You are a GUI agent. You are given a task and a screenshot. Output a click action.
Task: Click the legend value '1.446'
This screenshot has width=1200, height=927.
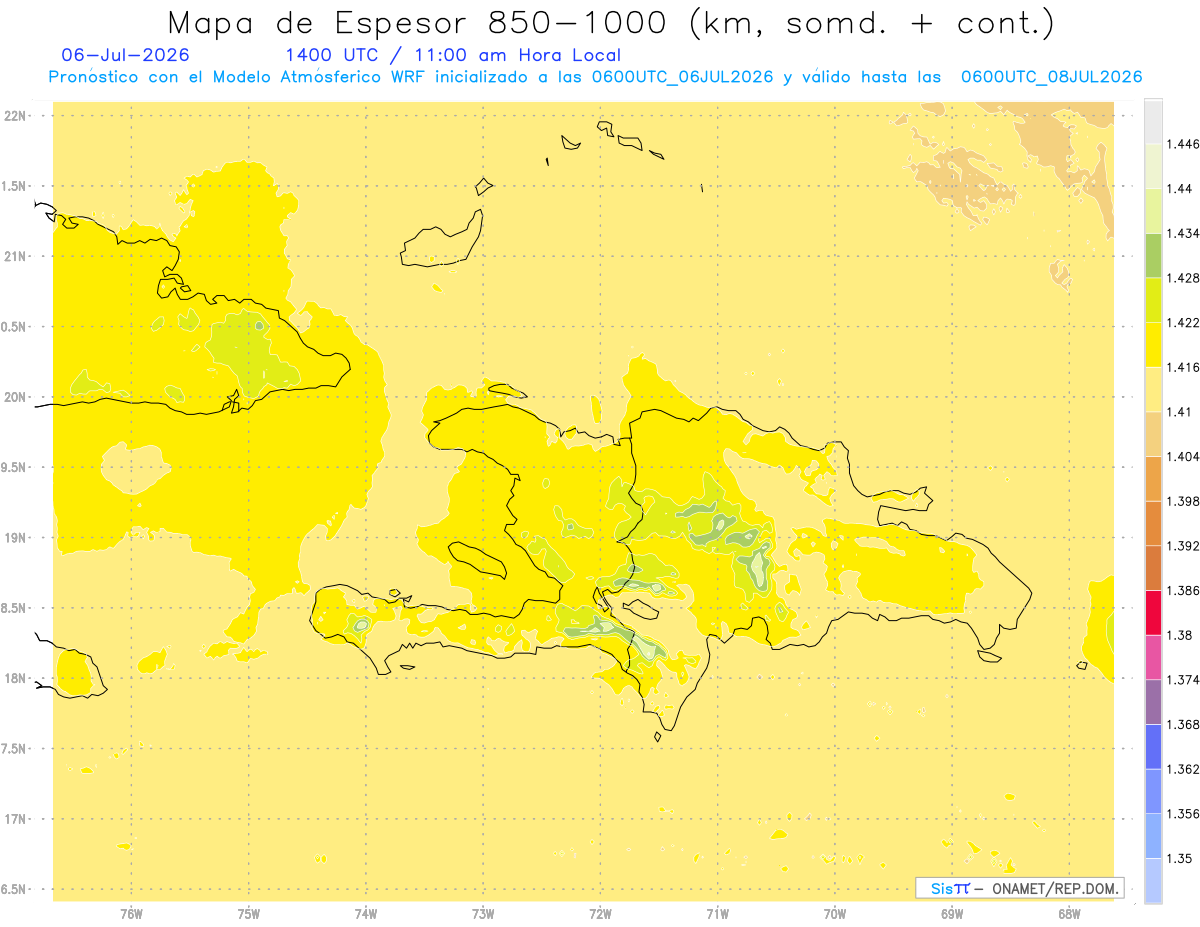click(1183, 145)
